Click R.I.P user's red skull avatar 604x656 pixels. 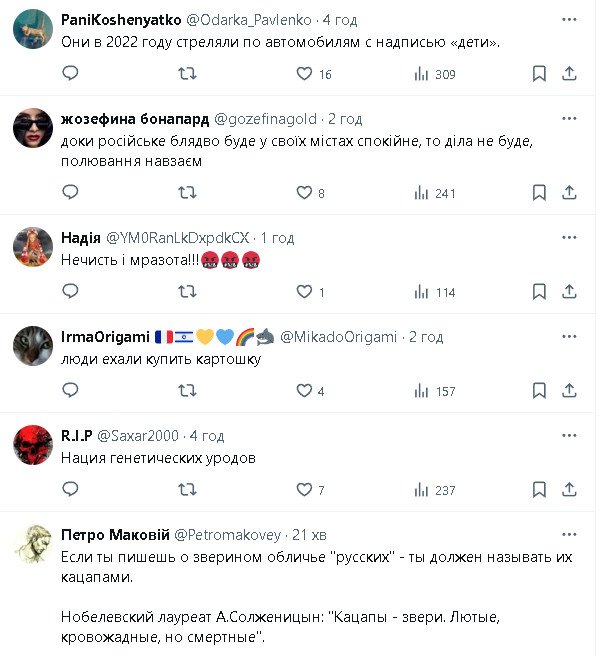[x=33, y=445]
